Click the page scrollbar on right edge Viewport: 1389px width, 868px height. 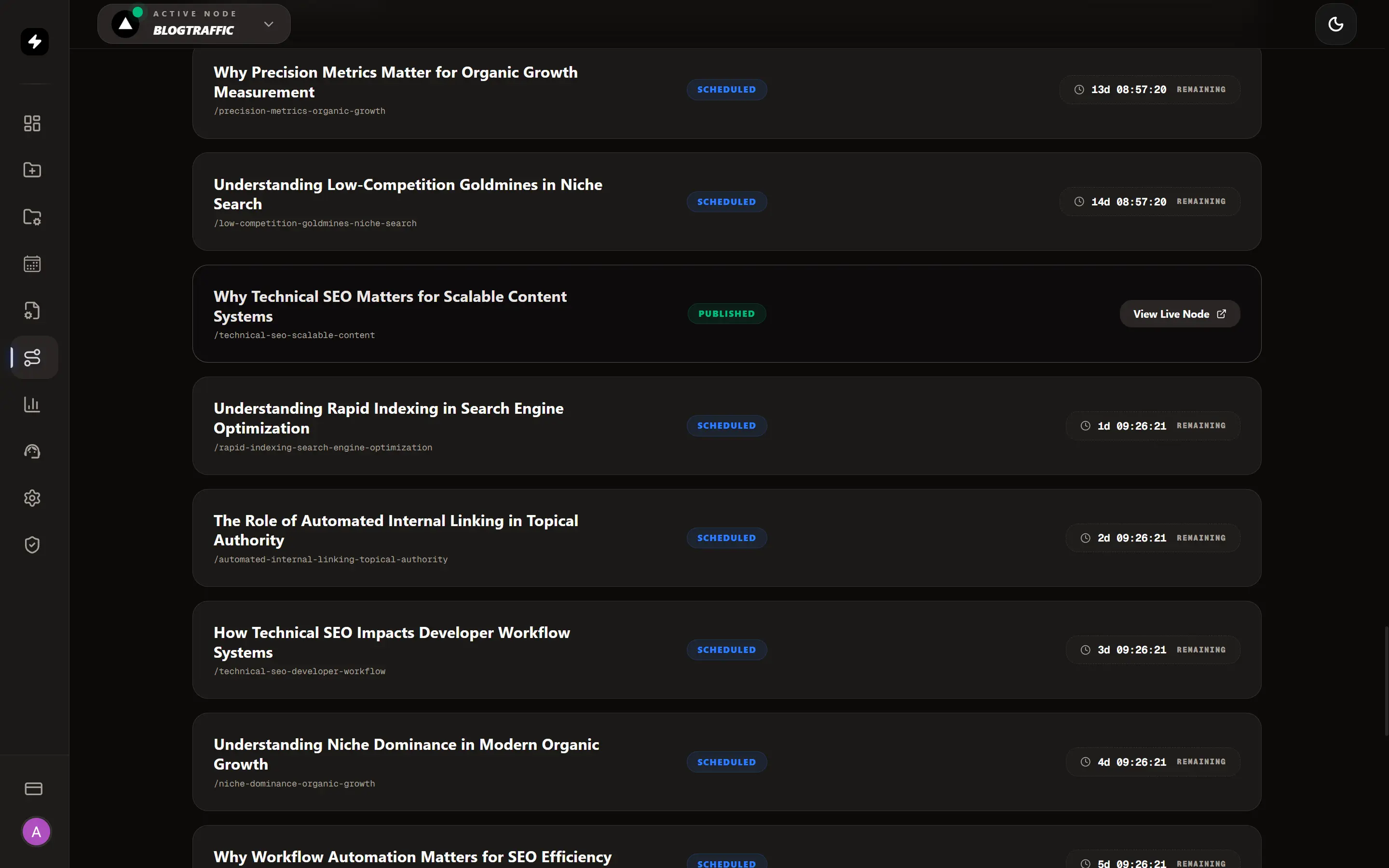click(1386, 681)
